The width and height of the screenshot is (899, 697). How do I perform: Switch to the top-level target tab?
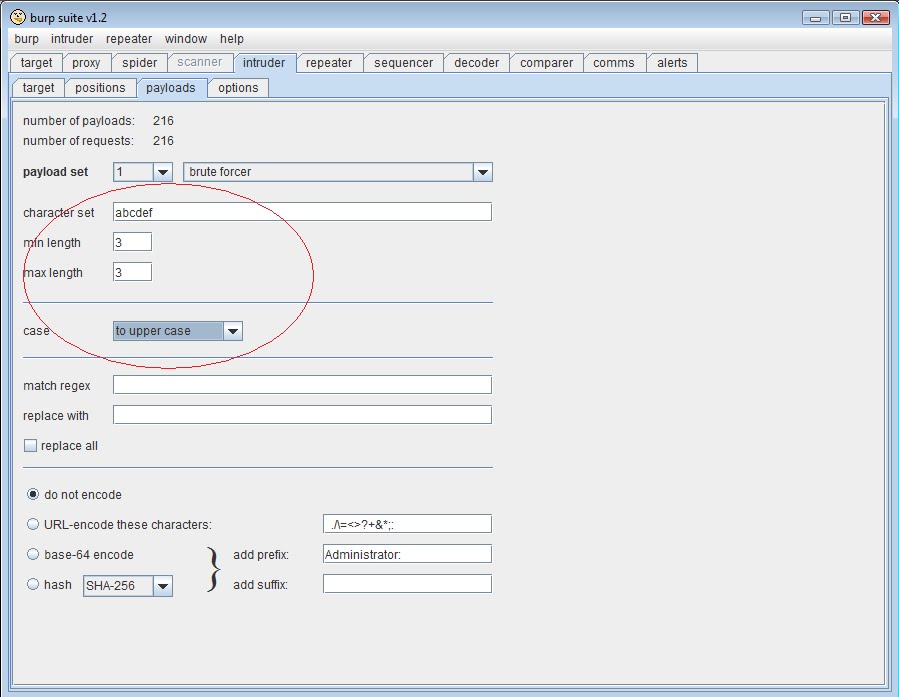coord(36,63)
